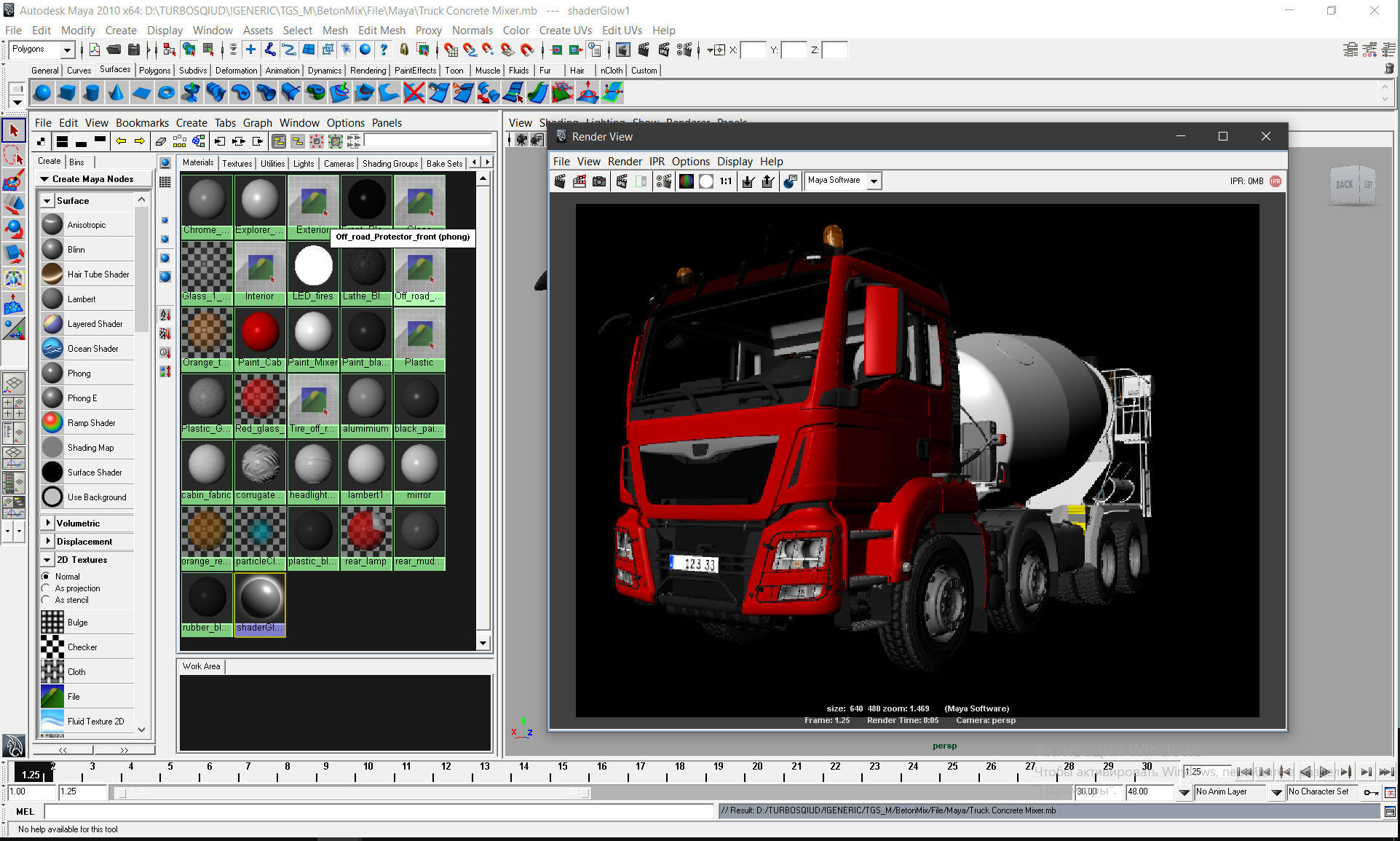The image size is (1400, 841).
Task: Click the NURBS cone shelf icon
Action: tap(116, 92)
